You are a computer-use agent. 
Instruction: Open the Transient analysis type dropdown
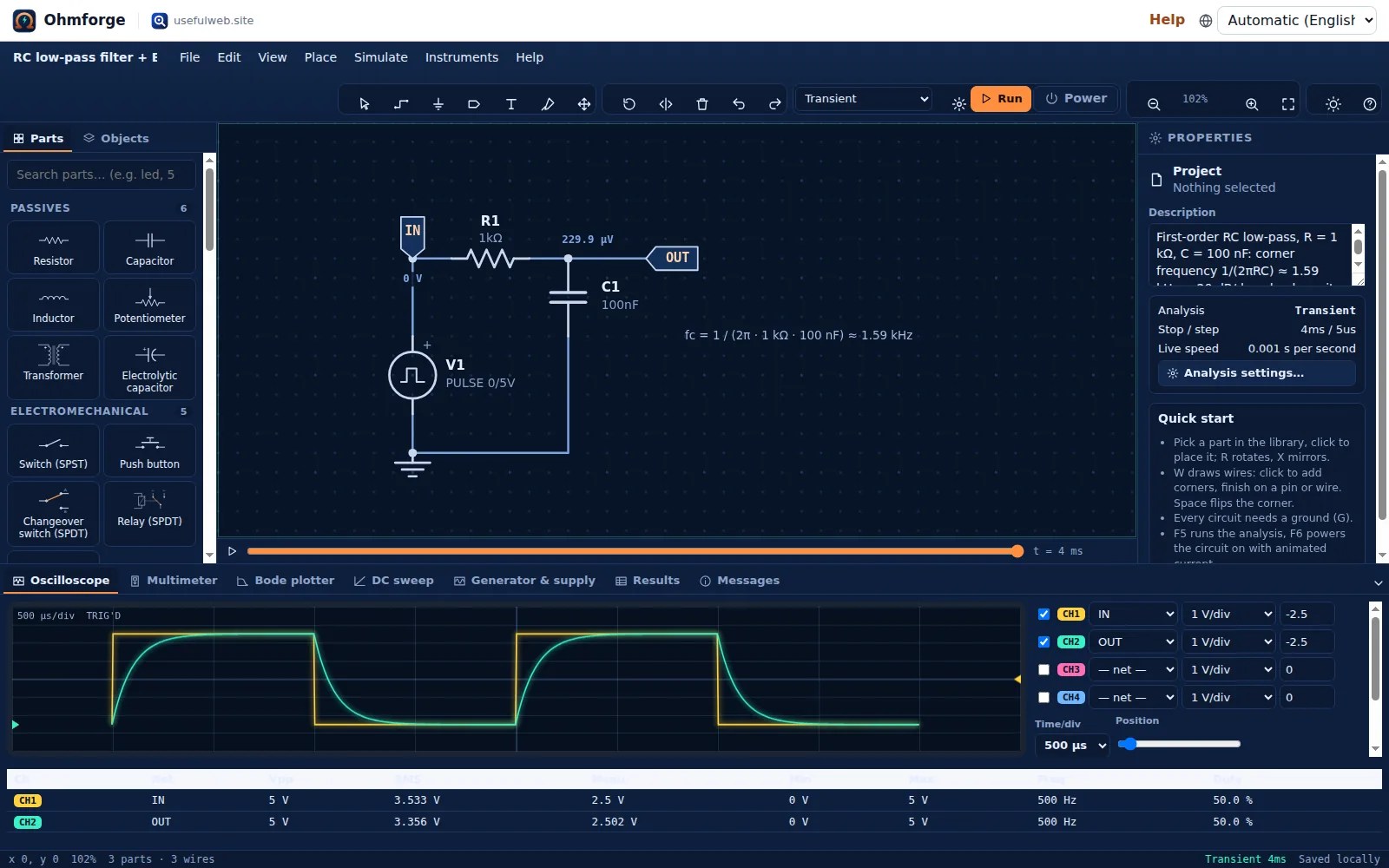pyautogui.click(x=865, y=99)
